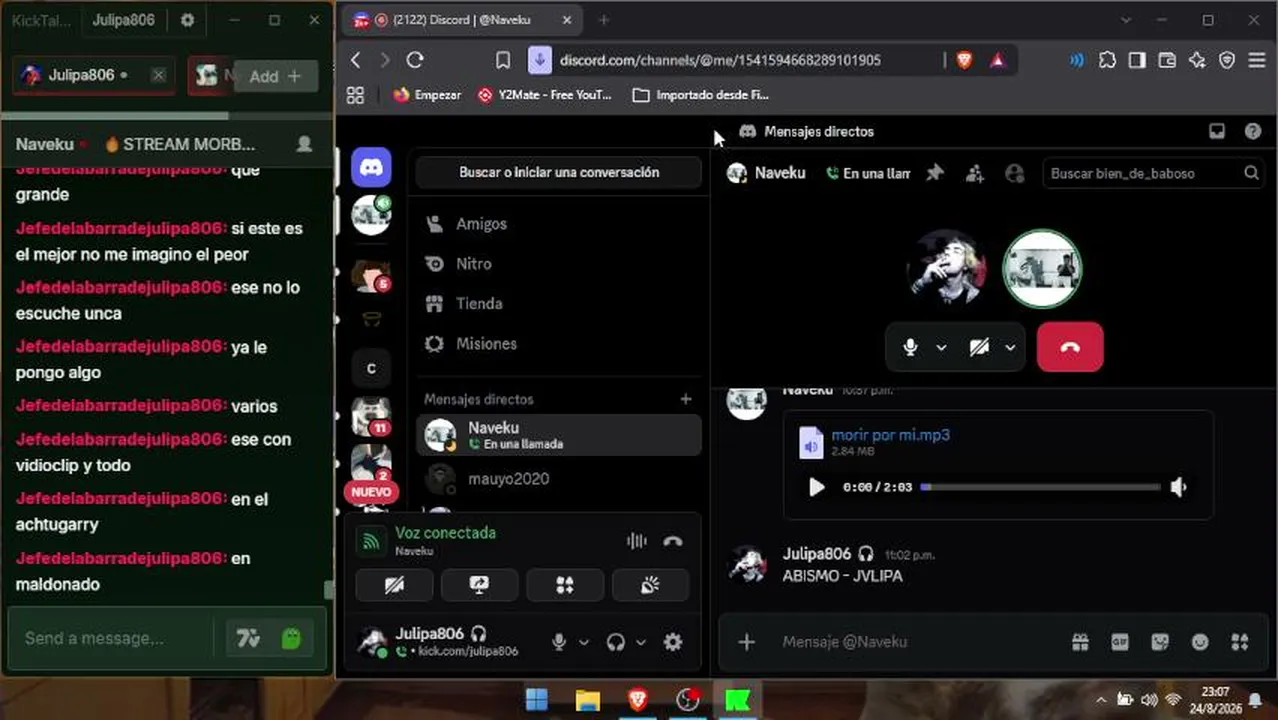Open the apps launcher in message bar

coord(1240,642)
